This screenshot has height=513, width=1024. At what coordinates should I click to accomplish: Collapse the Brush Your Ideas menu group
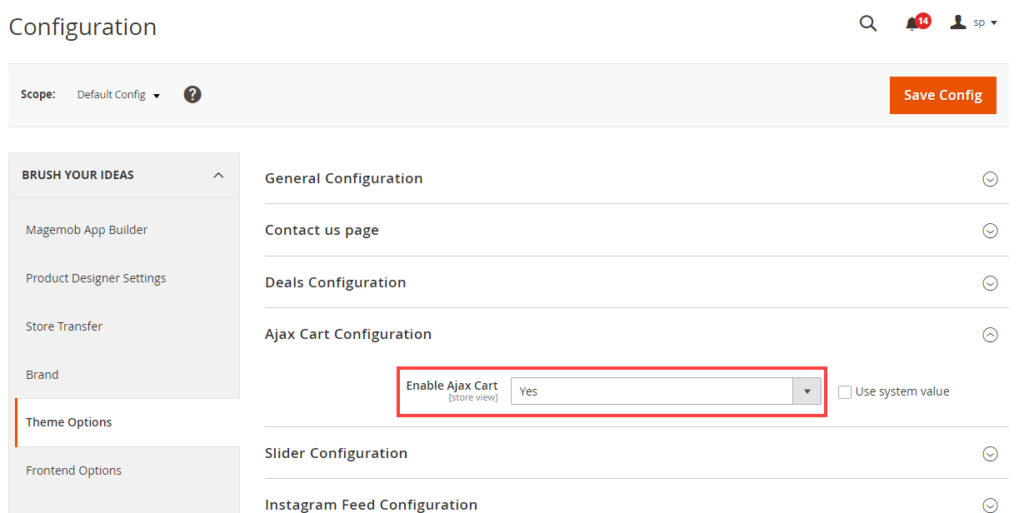pos(218,176)
